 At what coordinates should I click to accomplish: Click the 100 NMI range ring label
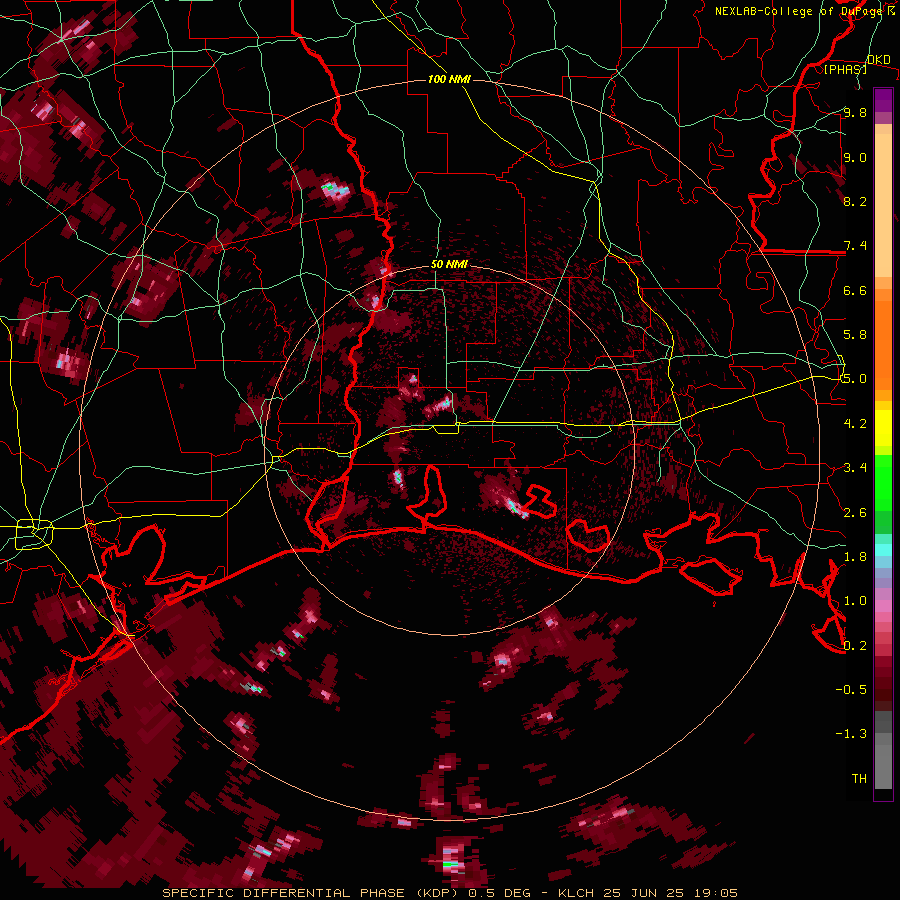[449, 79]
